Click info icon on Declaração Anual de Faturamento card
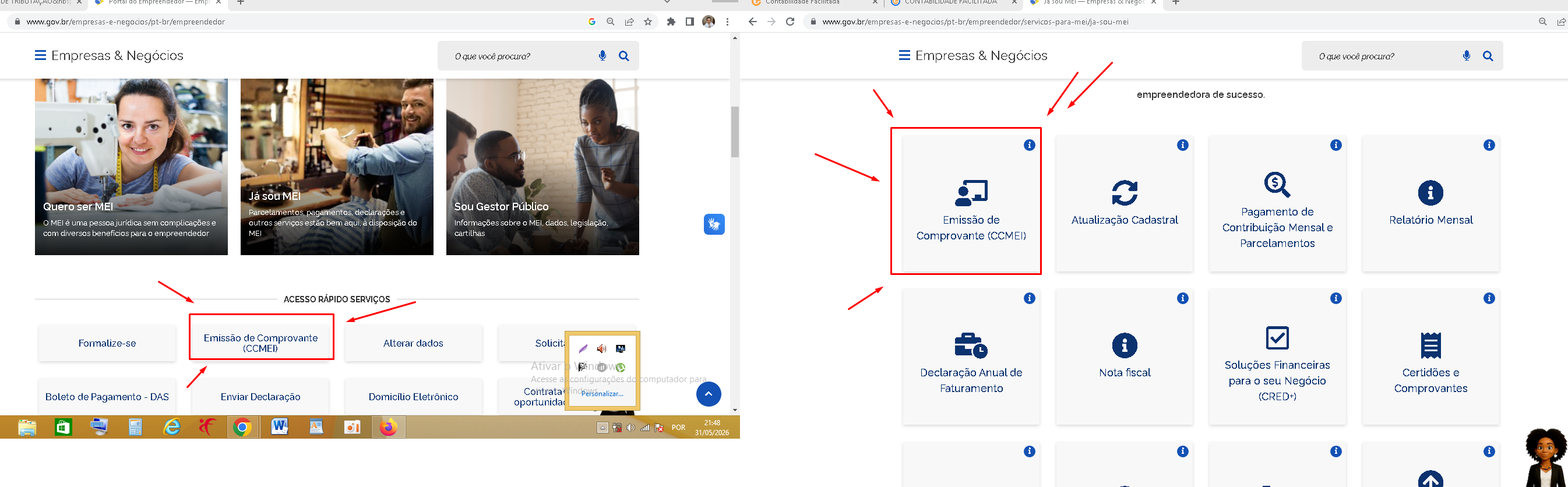The width and height of the screenshot is (1568, 487). 1029,298
